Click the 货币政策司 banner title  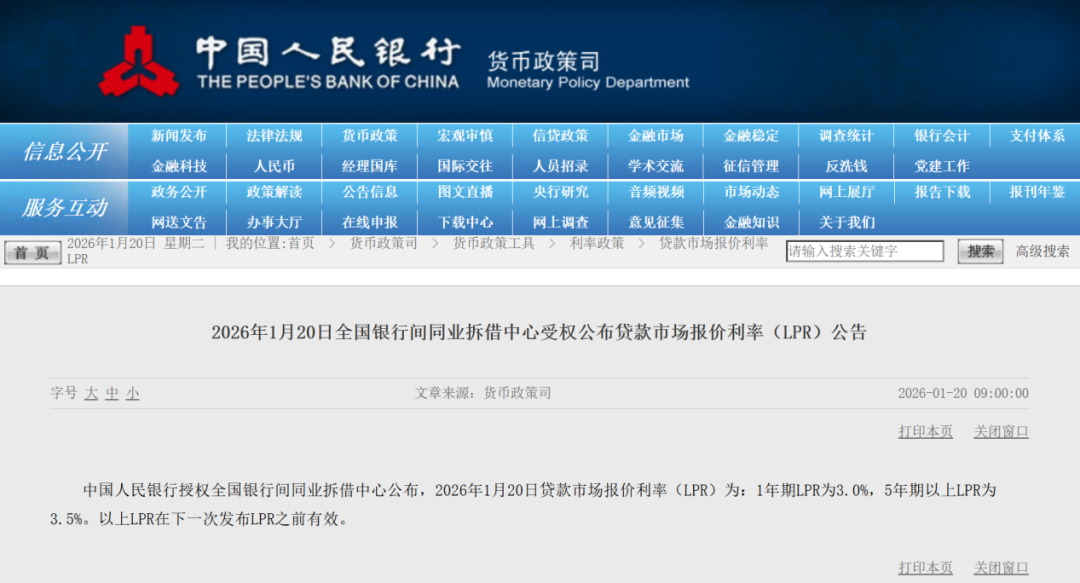544,61
